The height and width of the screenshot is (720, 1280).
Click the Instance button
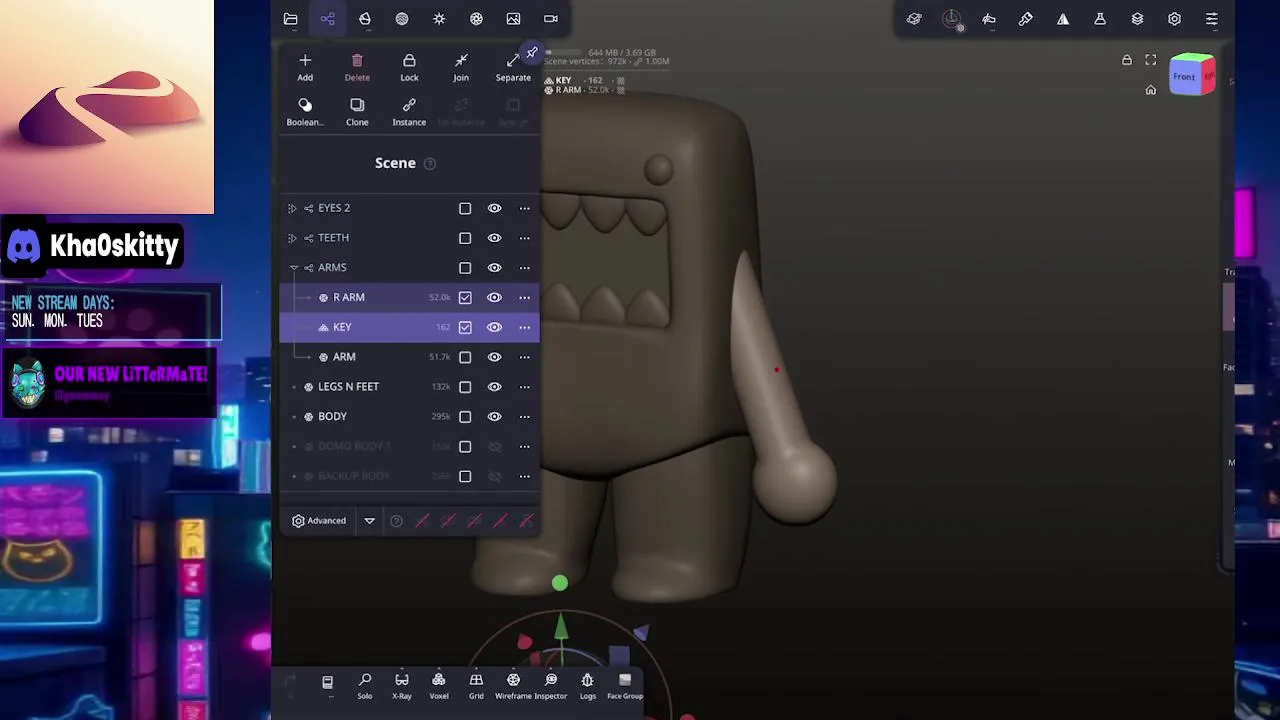(409, 112)
